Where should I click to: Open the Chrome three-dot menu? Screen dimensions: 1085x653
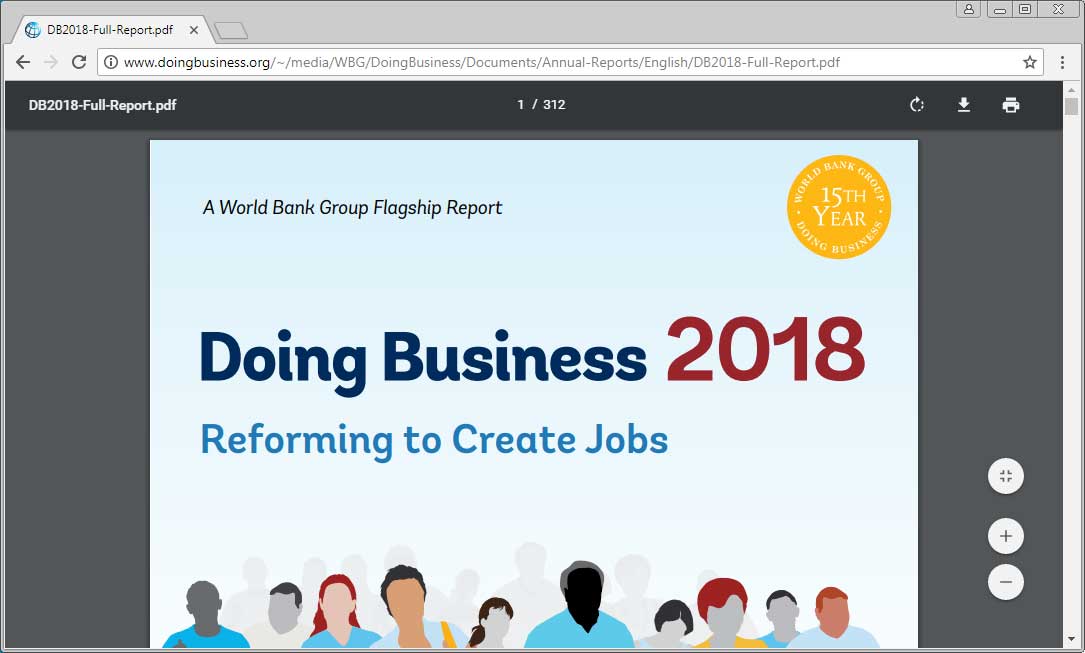(1062, 62)
